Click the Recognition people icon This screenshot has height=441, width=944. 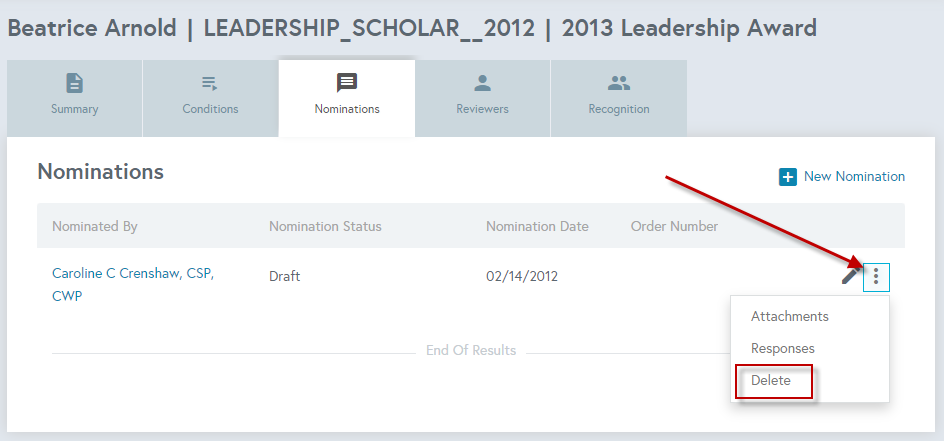(618, 83)
